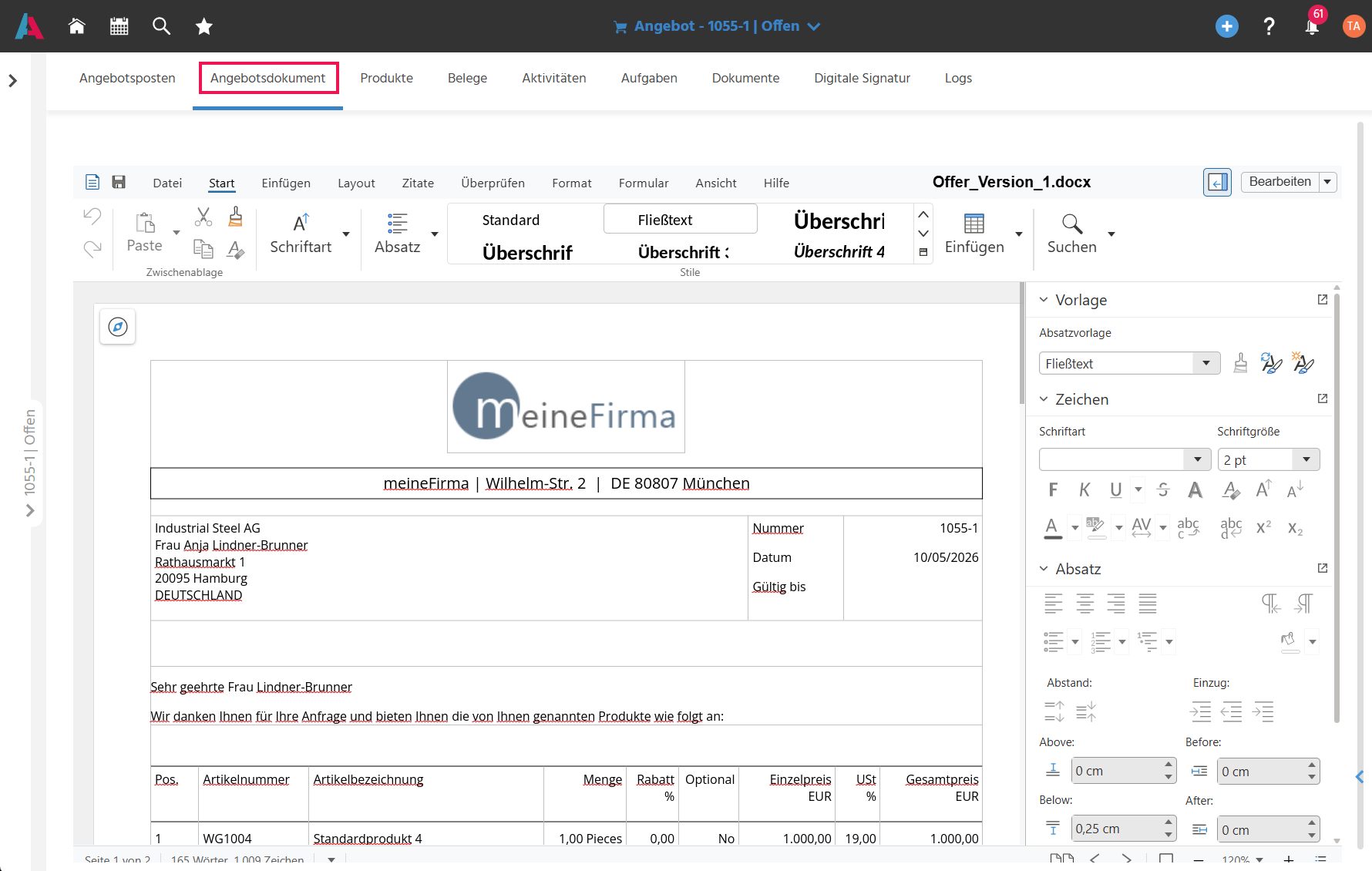1372x871 pixels.
Task: Click the redo arrow in ribbon
Action: 92,248
